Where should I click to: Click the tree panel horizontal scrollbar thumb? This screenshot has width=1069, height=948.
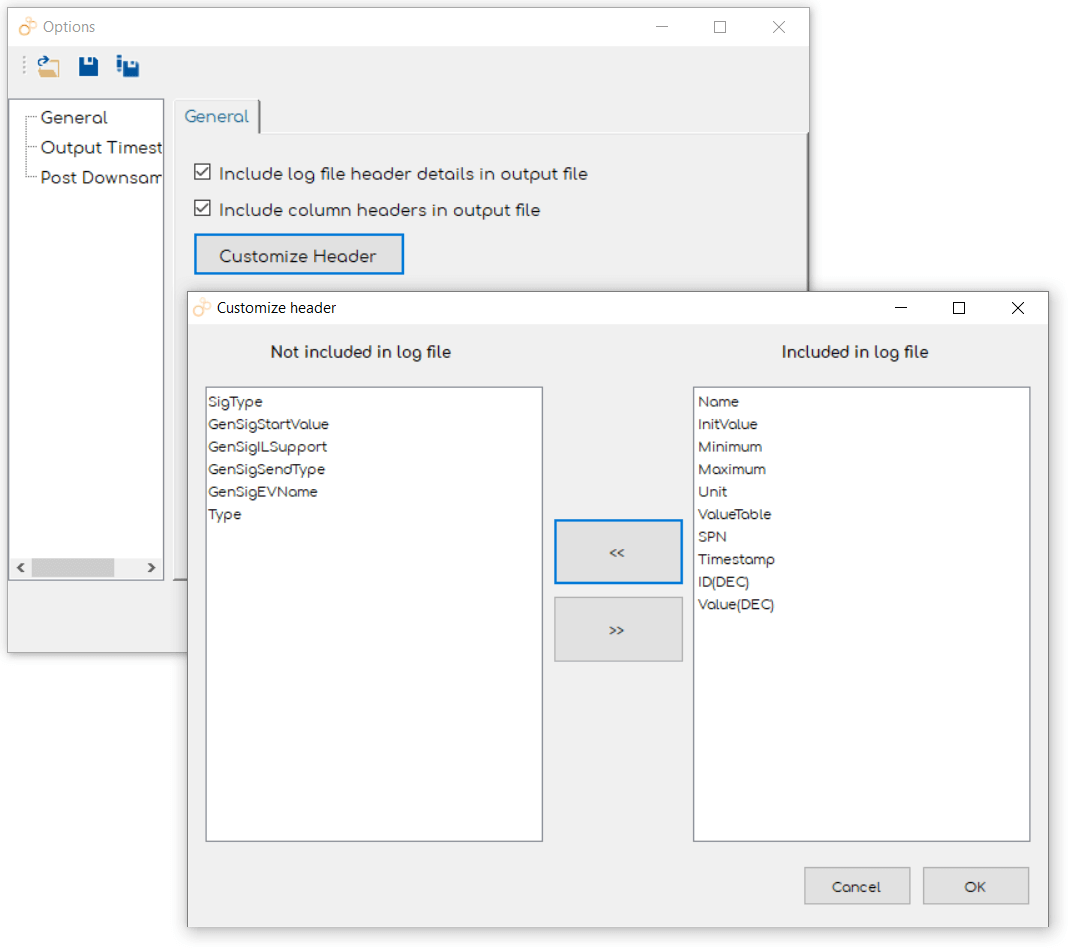(x=73, y=568)
